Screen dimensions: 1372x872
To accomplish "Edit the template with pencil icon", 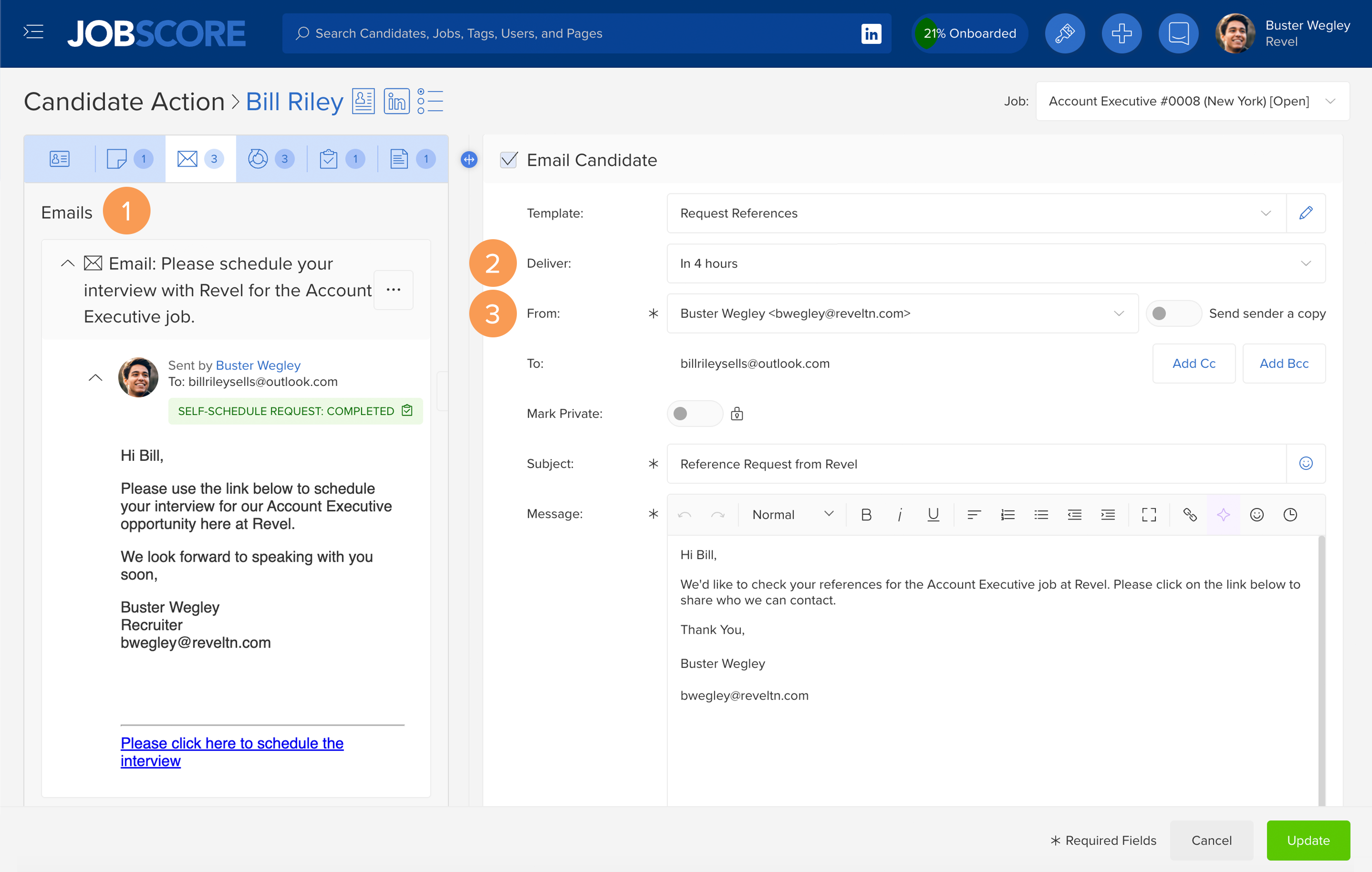I will click(x=1306, y=213).
